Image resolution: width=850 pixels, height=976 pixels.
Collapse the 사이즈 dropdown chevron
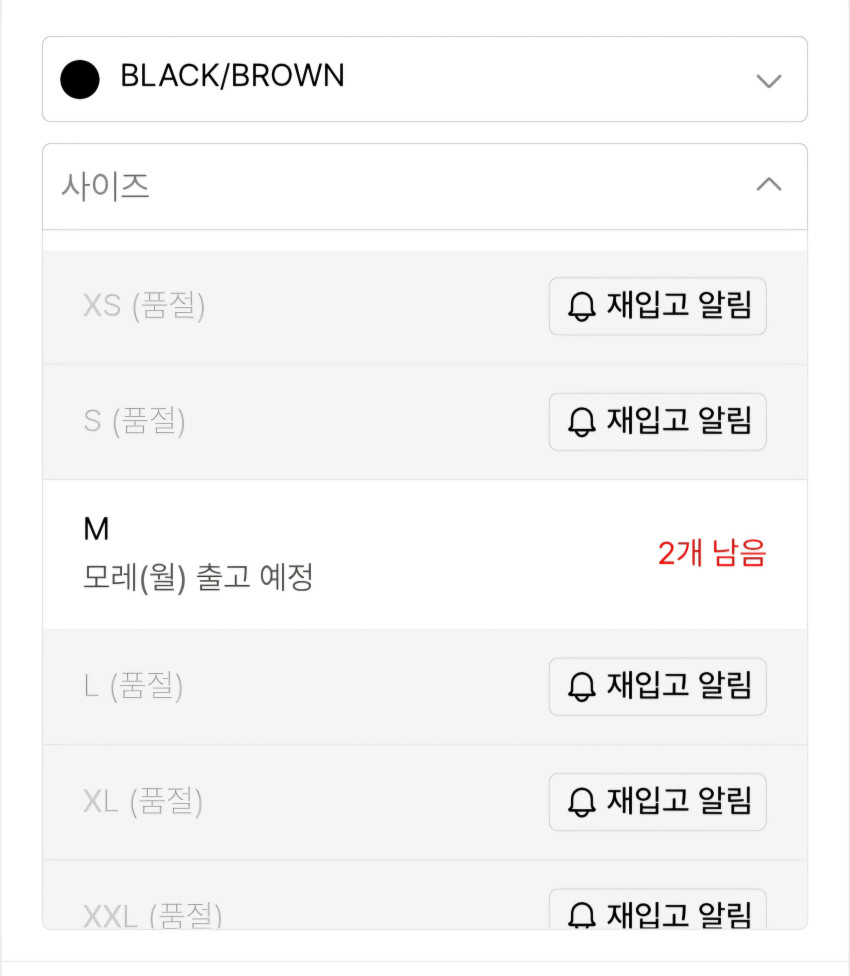[768, 185]
